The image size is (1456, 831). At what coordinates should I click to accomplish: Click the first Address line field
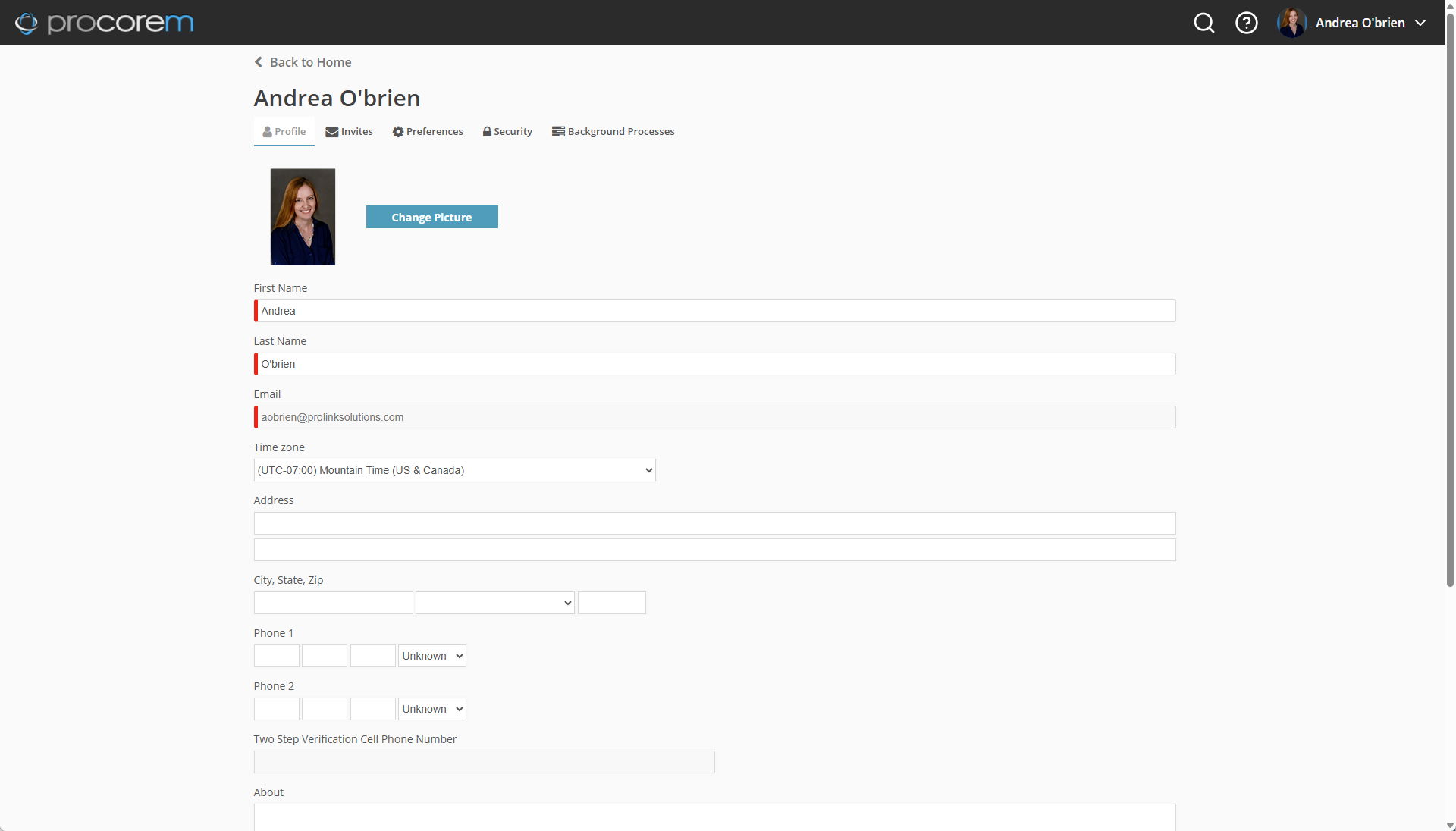click(715, 523)
